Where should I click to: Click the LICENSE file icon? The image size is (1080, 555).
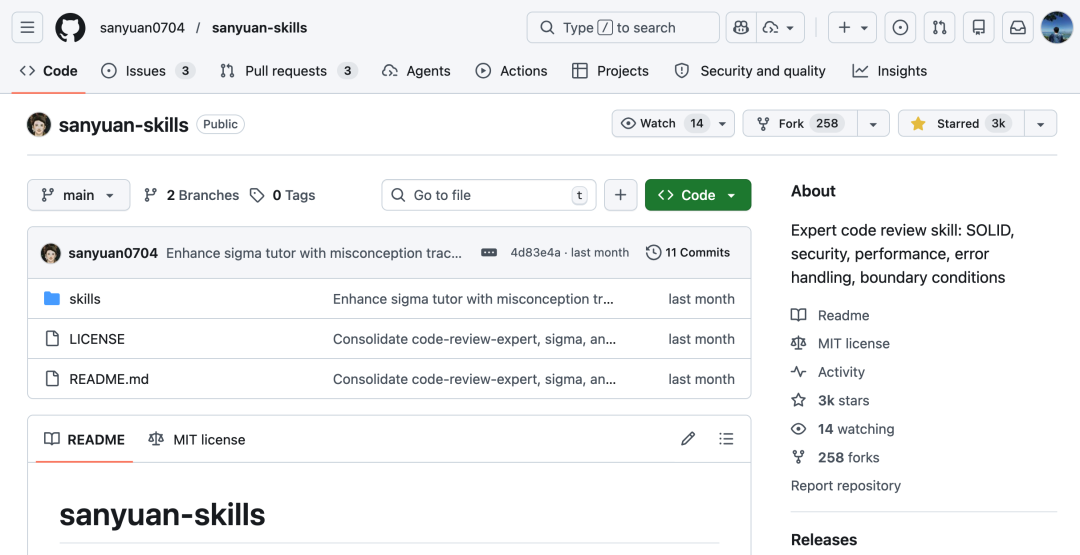52,338
